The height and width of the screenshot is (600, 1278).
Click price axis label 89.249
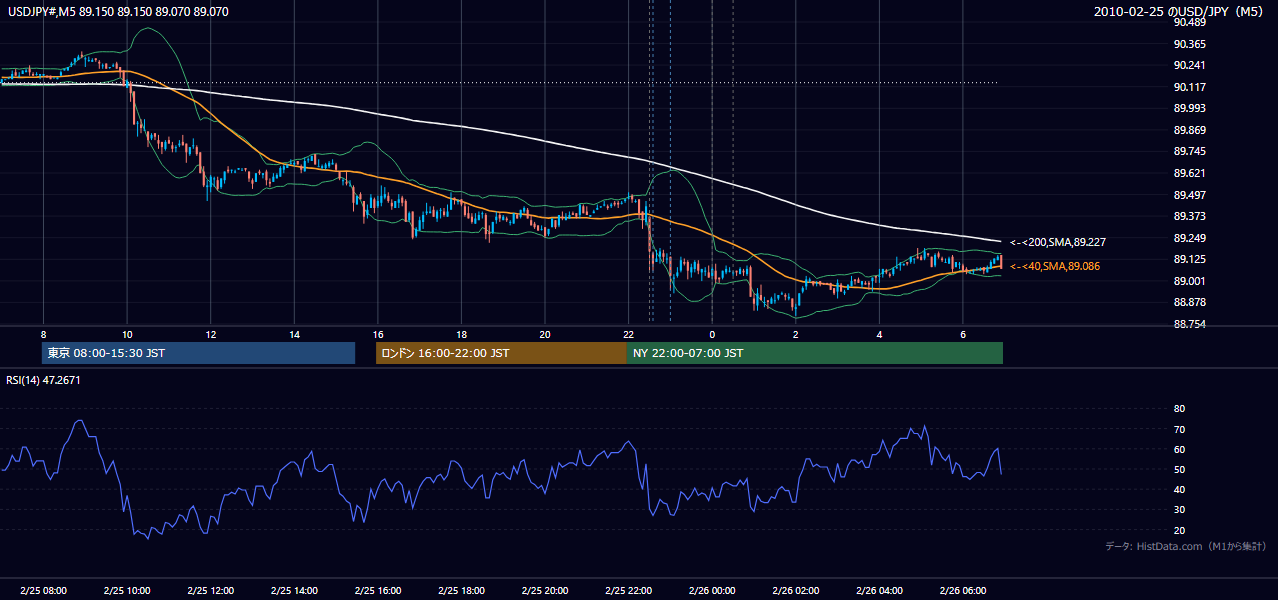click(1189, 238)
